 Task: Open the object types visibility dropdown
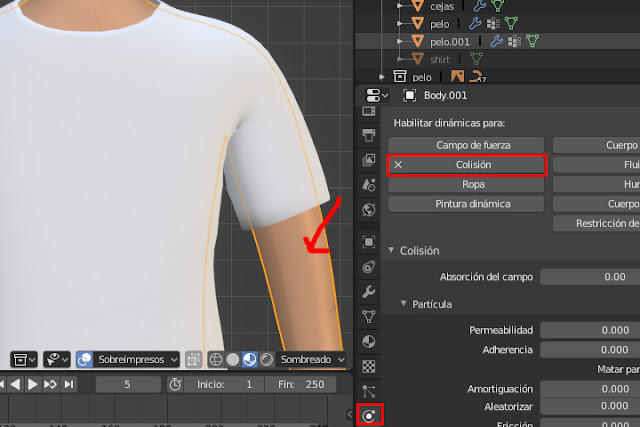pyautogui.click(x=24, y=360)
